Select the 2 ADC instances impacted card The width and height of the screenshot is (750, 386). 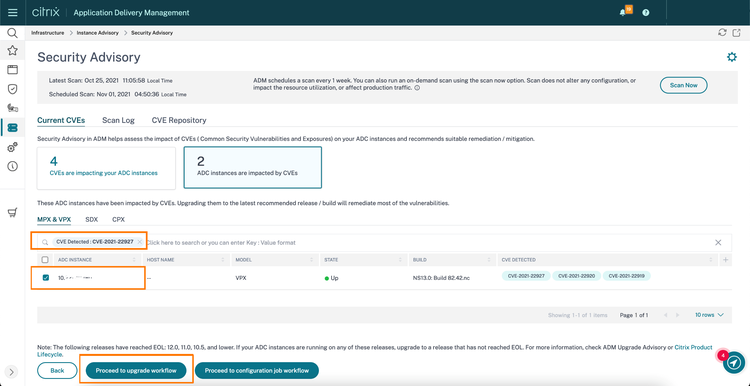coord(253,168)
